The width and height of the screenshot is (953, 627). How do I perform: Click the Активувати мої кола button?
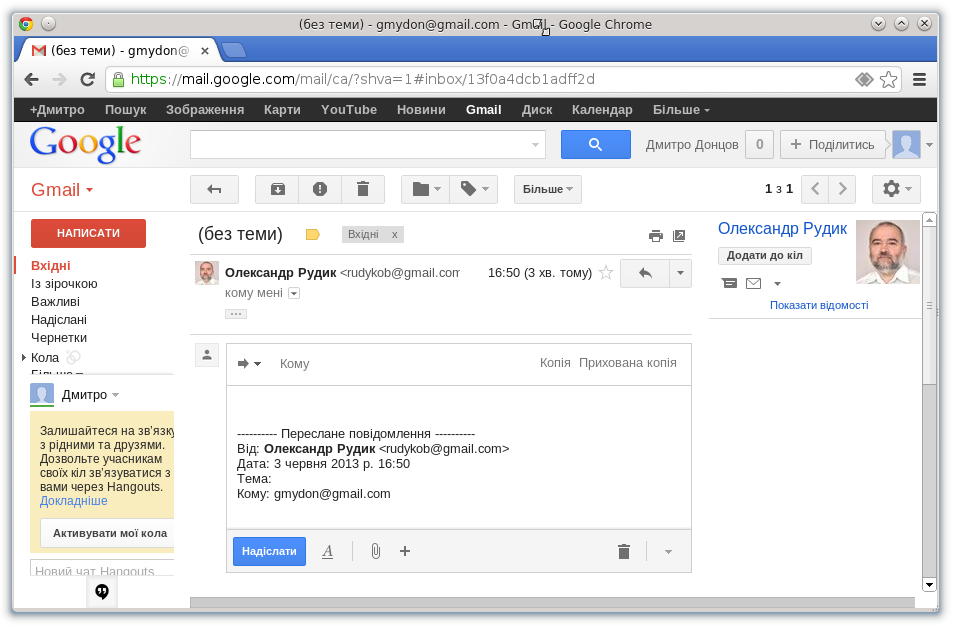(108, 533)
